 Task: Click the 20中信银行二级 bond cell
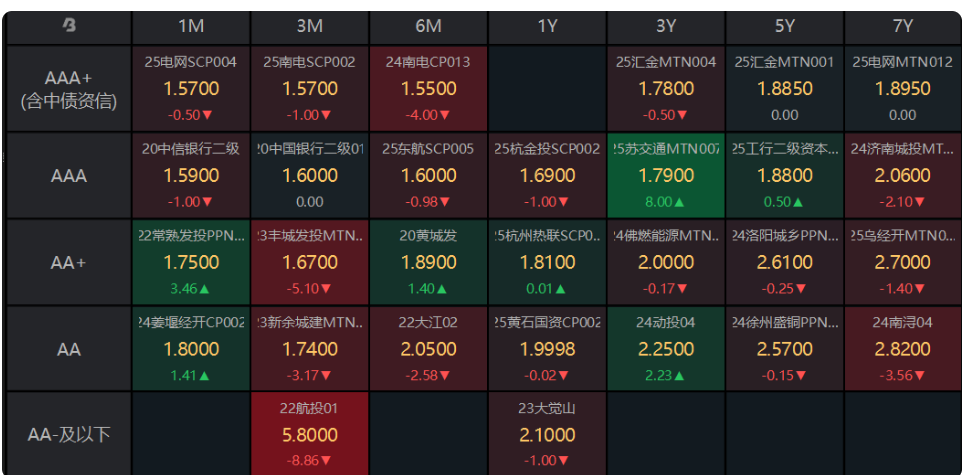click(191, 175)
